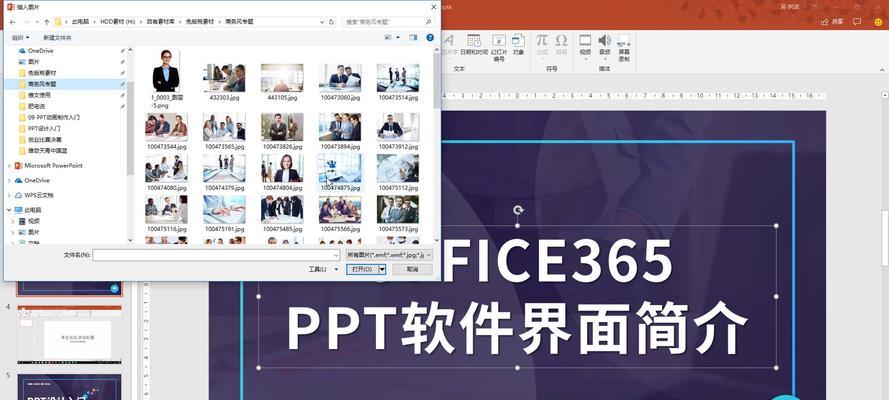This screenshot has height=400, width=889.
Task: Expand the address bar history dropdown
Action: pos(323,22)
